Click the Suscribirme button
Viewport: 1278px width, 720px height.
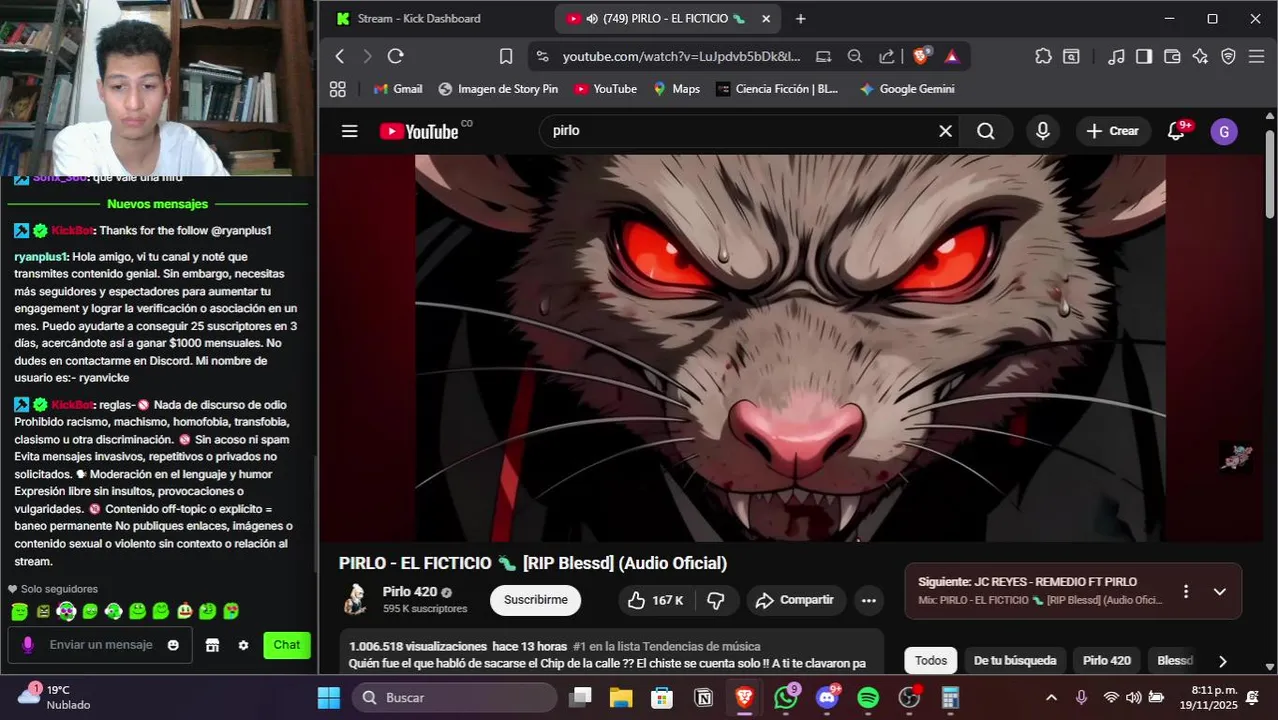(x=535, y=600)
